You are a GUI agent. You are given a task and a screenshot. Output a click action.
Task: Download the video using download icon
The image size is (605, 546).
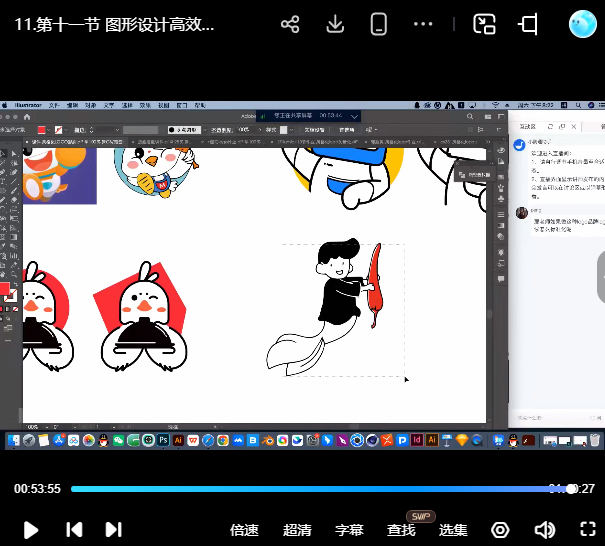(335, 24)
